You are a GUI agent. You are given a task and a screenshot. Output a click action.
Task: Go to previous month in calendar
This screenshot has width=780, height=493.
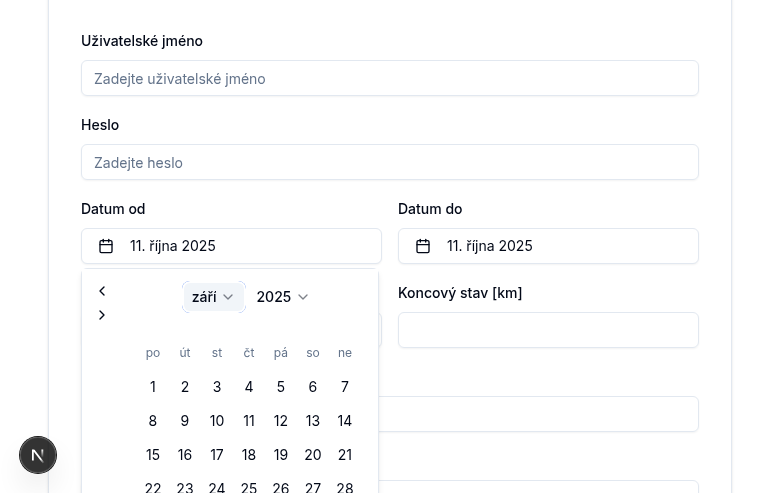click(x=102, y=291)
